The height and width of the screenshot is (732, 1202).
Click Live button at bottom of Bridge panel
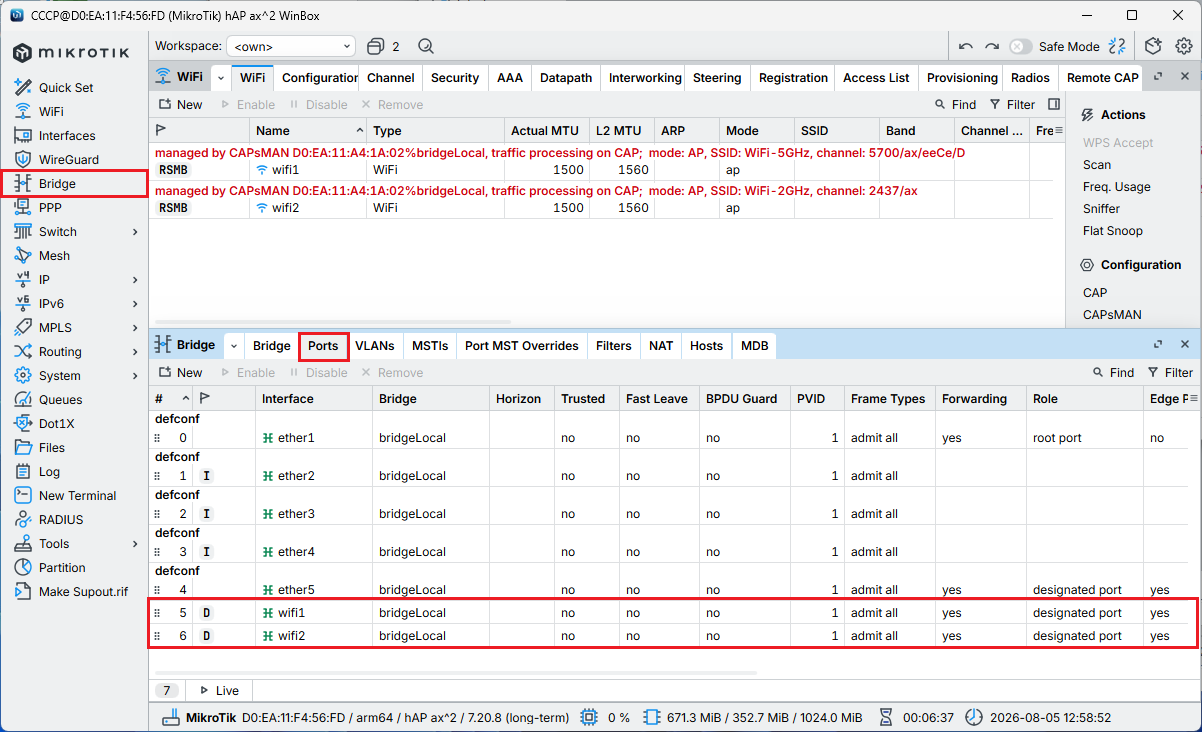pyautogui.click(x=219, y=691)
